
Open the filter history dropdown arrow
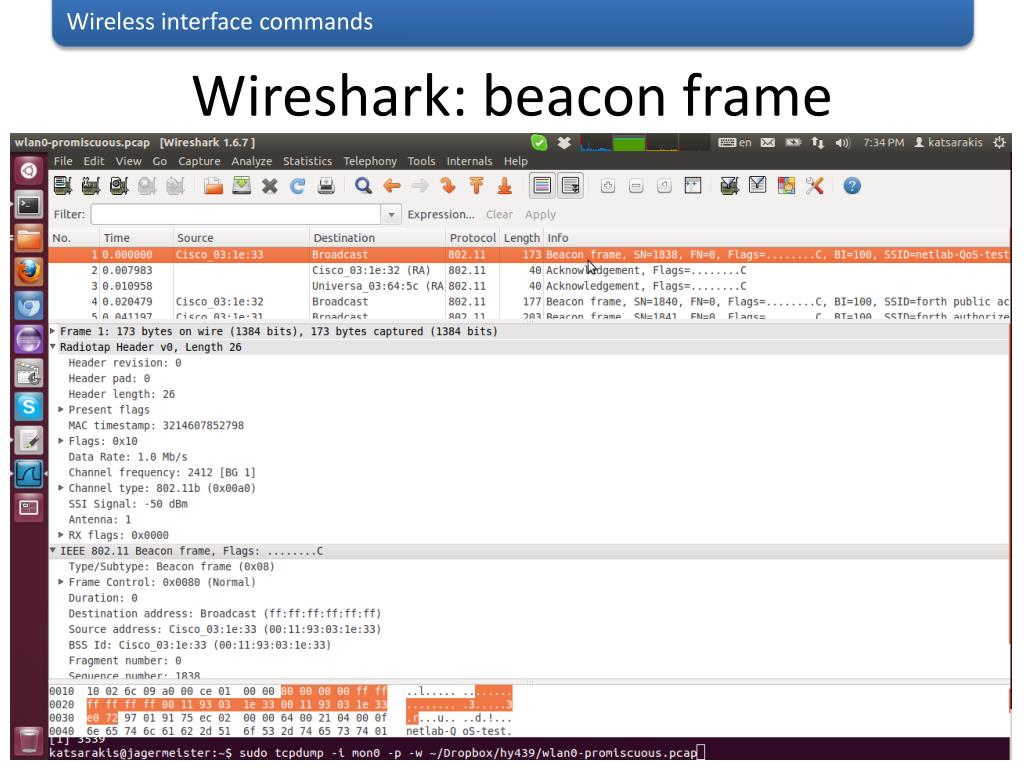coord(391,214)
